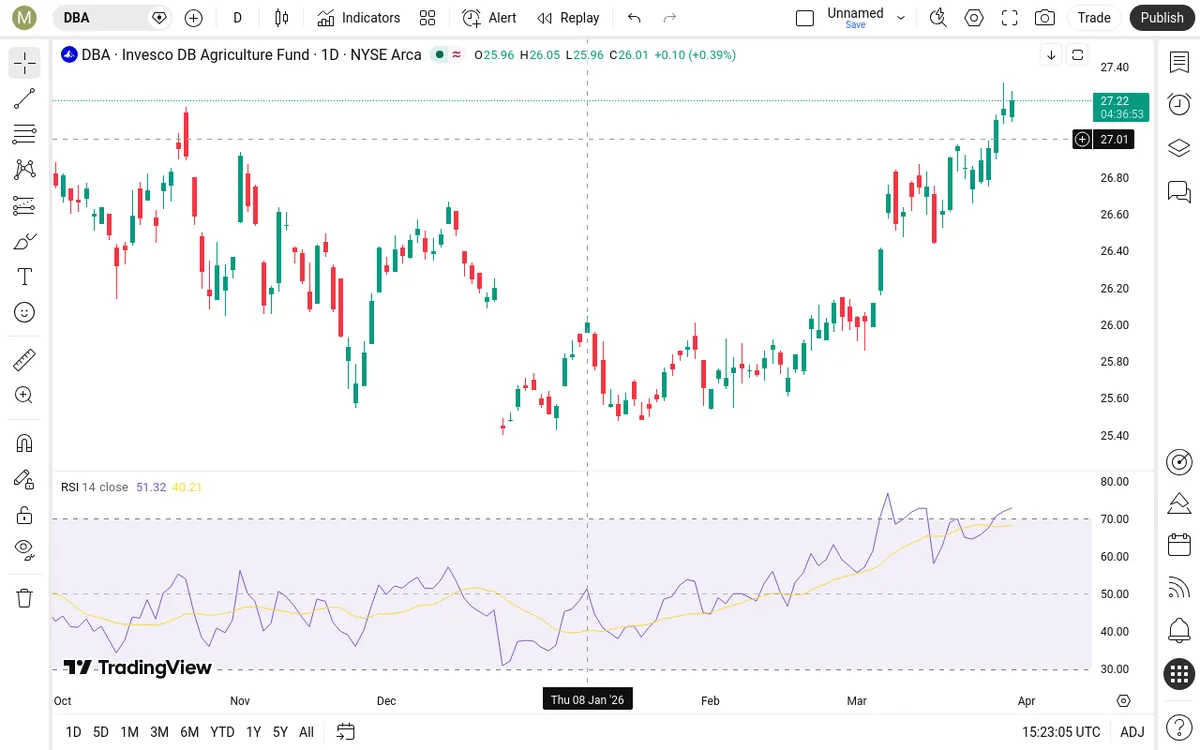Open the products grid menu
1200x750 pixels.
(1179, 674)
